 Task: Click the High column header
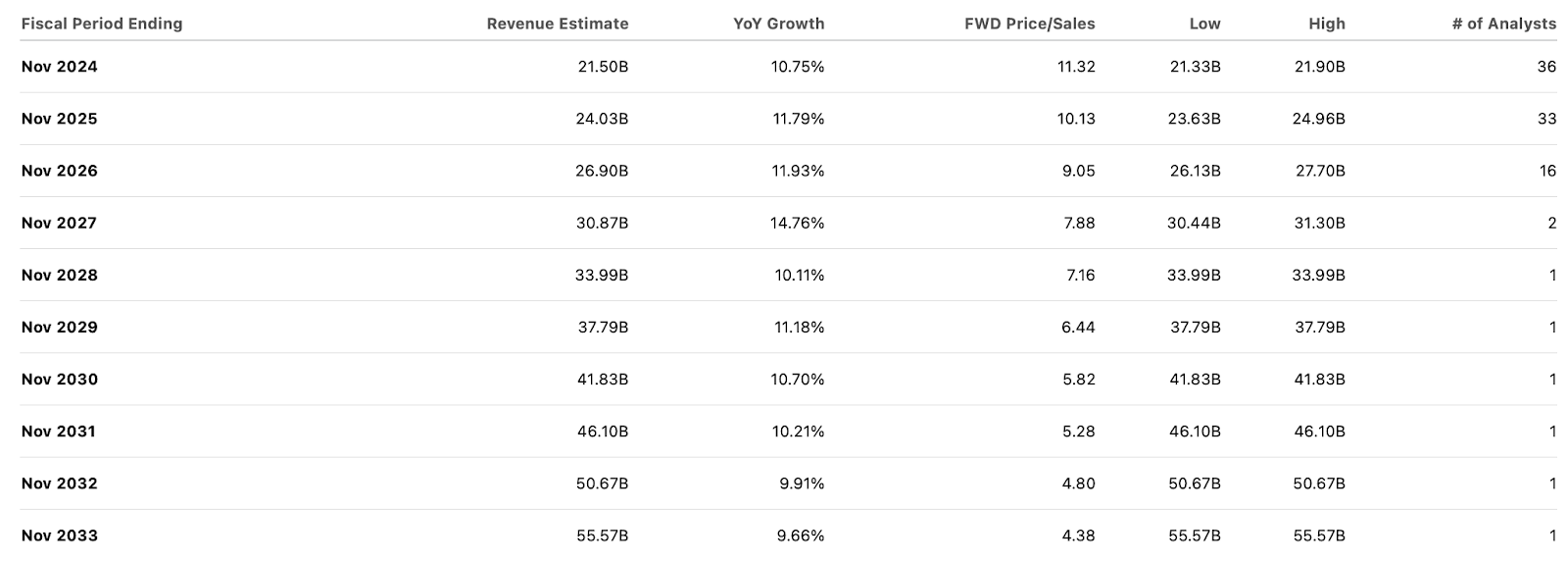(1326, 24)
